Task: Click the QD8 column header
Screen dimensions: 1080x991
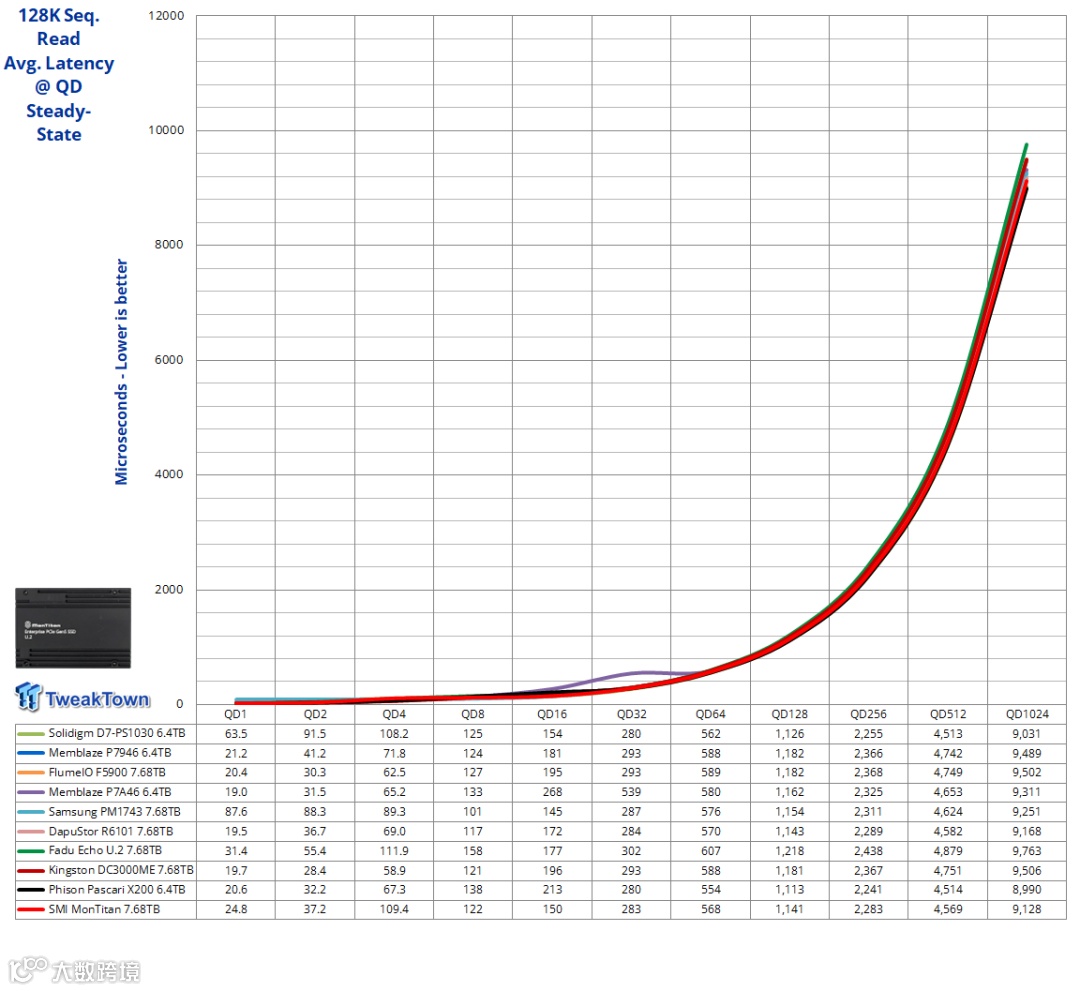Action: (x=473, y=714)
